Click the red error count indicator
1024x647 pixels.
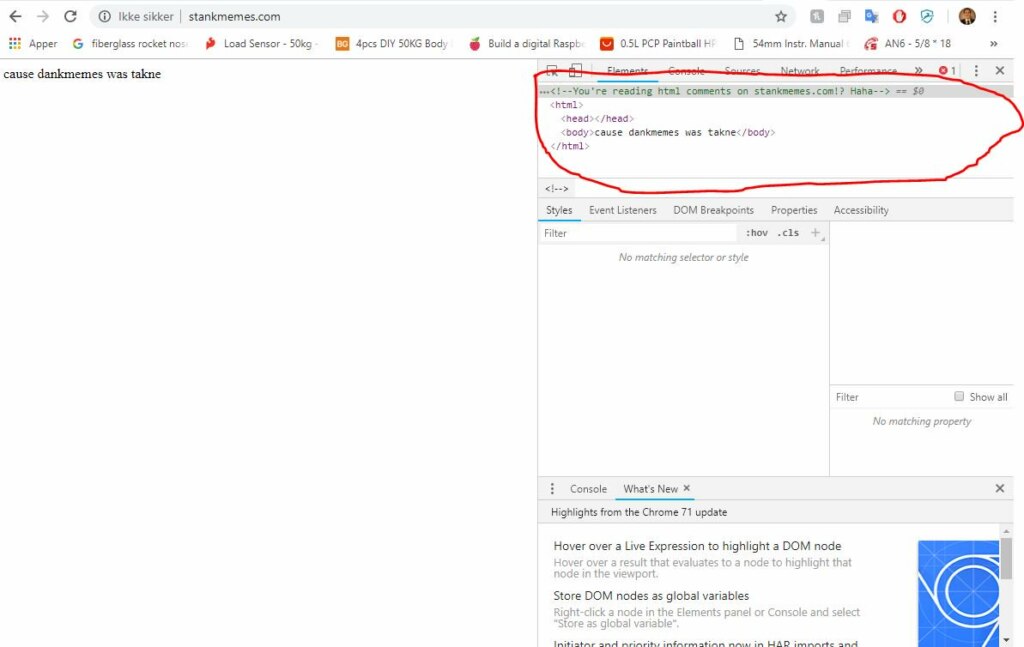pyautogui.click(x=947, y=71)
